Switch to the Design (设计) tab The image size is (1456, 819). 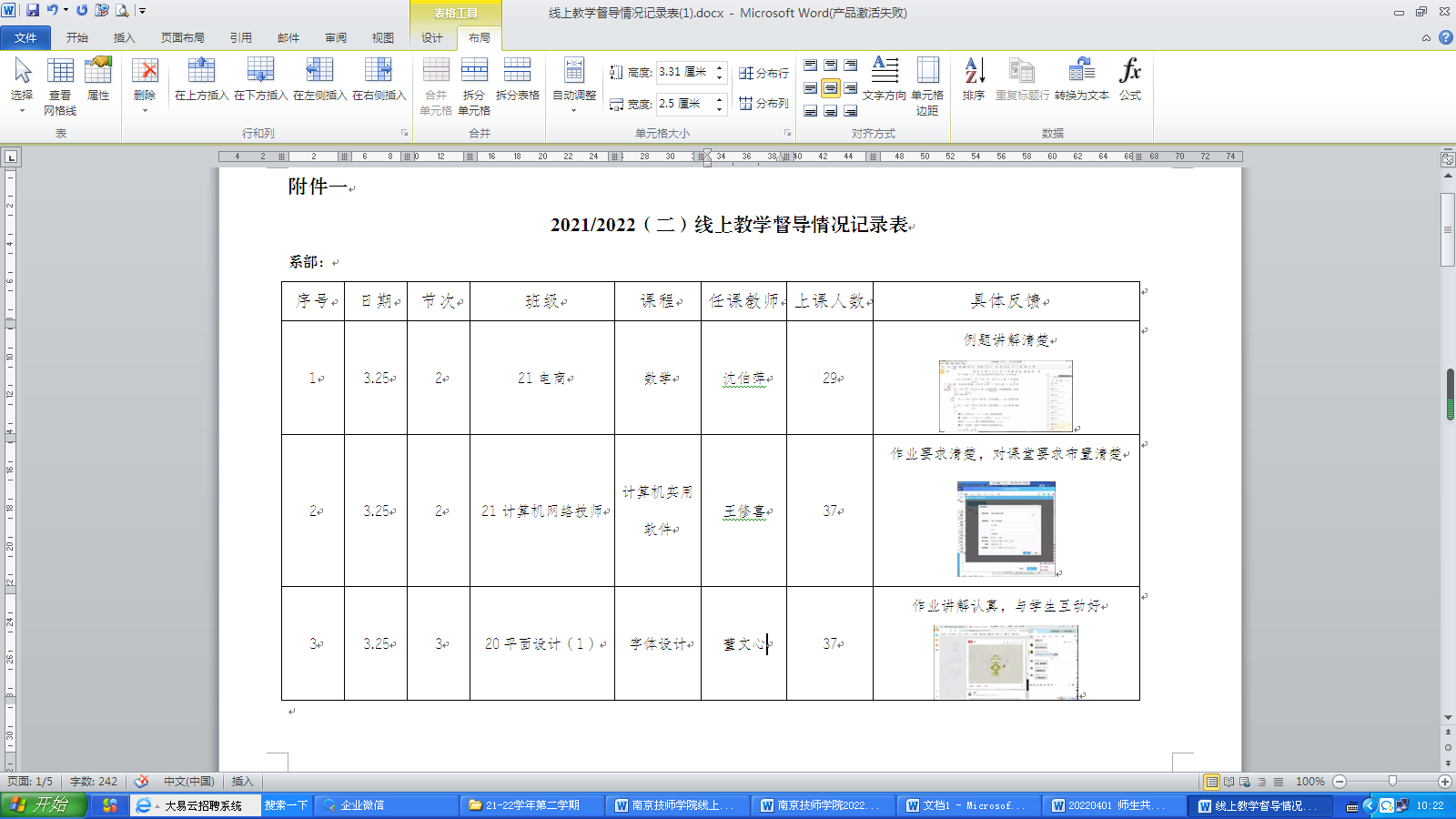tap(432, 37)
